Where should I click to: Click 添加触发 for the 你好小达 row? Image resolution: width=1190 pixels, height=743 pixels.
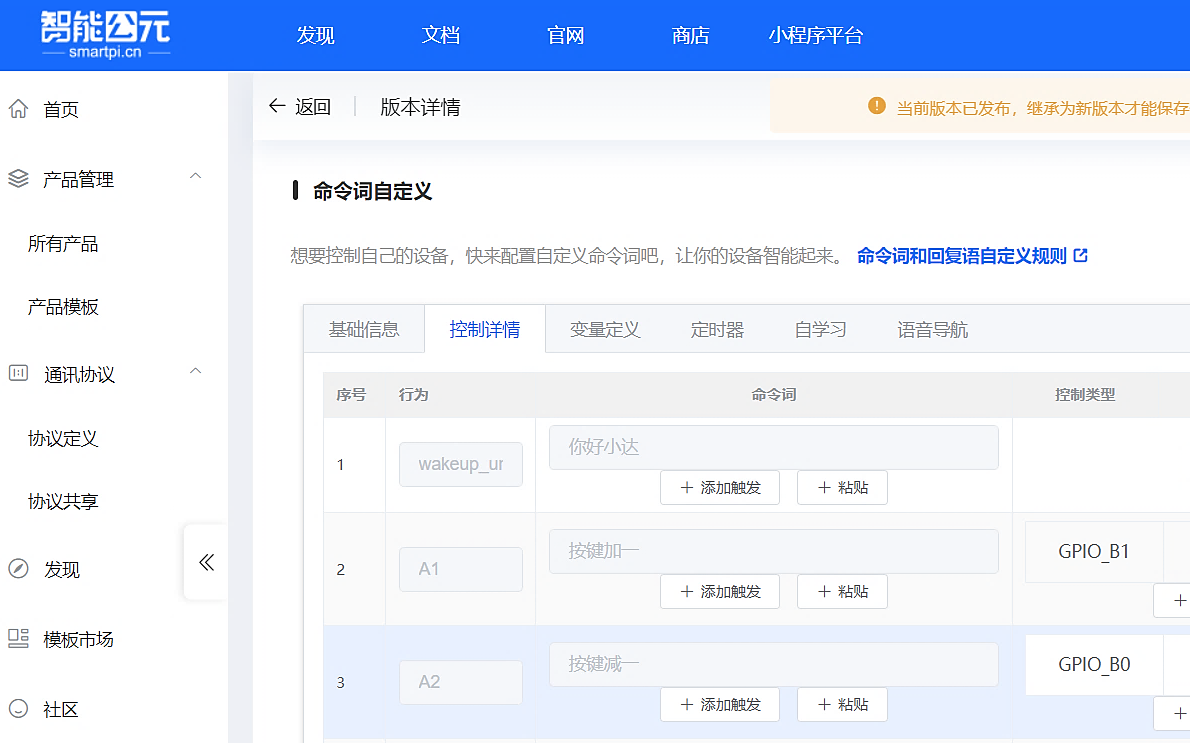tap(720, 487)
